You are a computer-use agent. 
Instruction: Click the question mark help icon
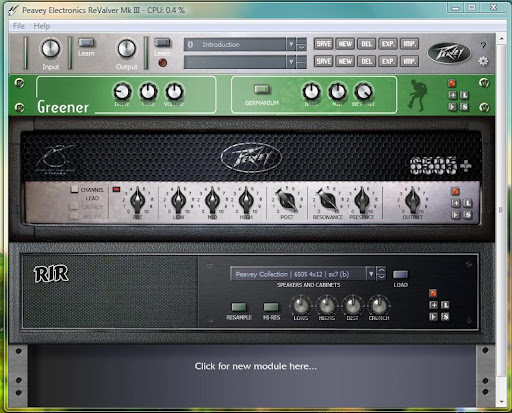(483, 46)
